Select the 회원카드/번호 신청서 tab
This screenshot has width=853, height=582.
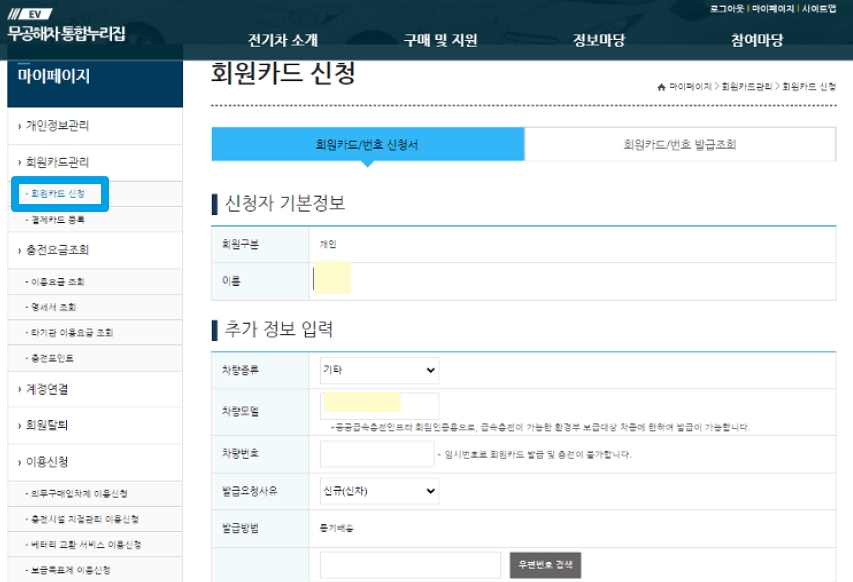click(x=369, y=143)
